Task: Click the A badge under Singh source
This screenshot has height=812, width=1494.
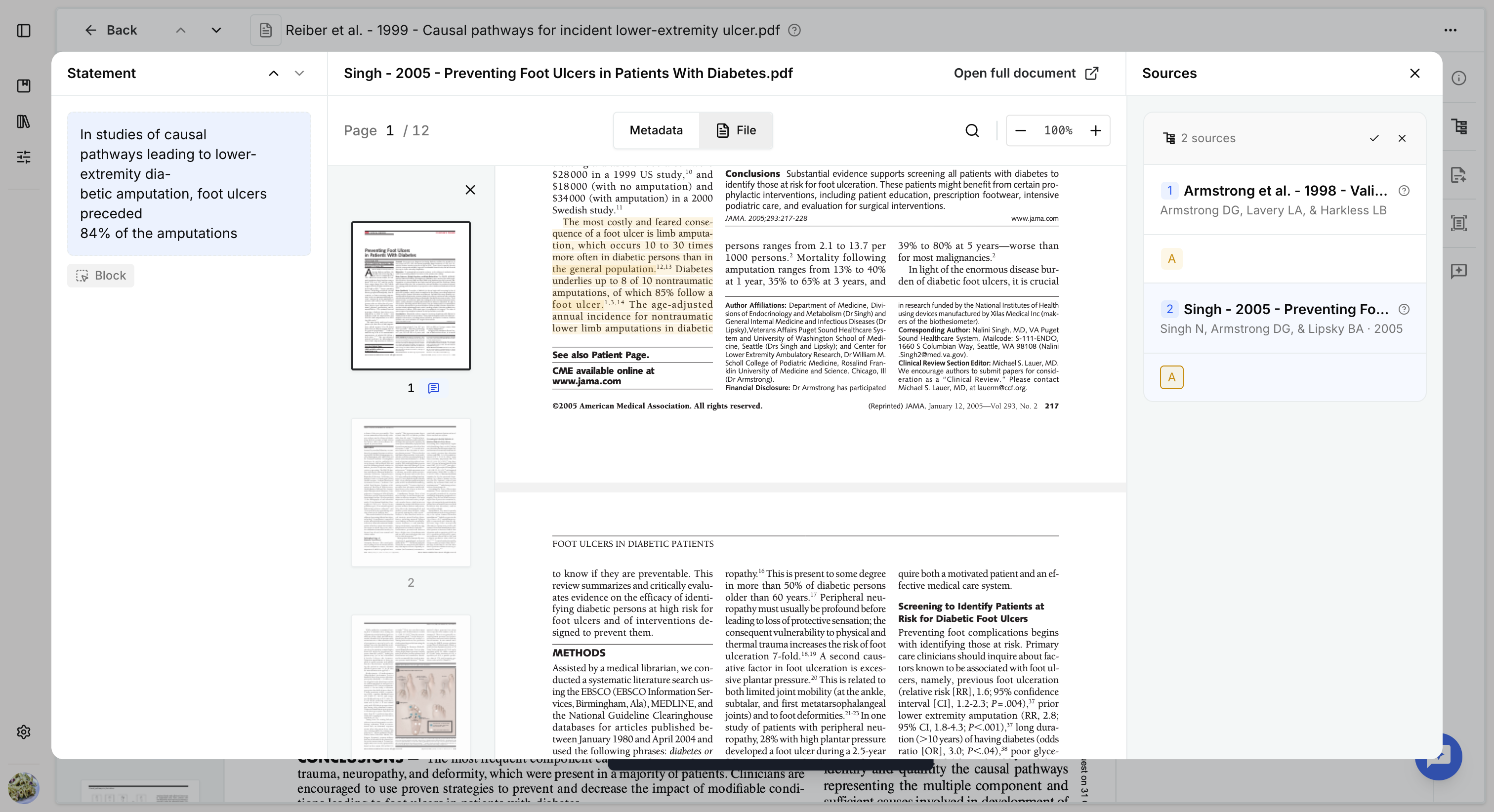Action: [1171, 377]
